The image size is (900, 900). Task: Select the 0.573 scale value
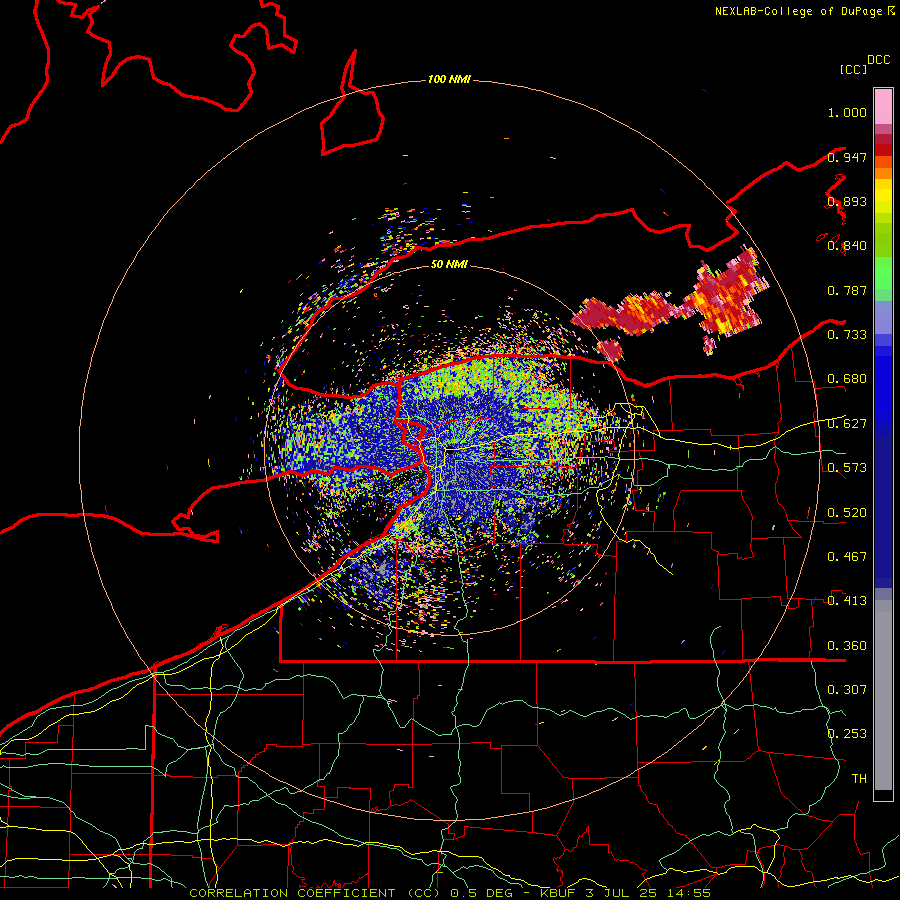pyautogui.click(x=847, y=468)
